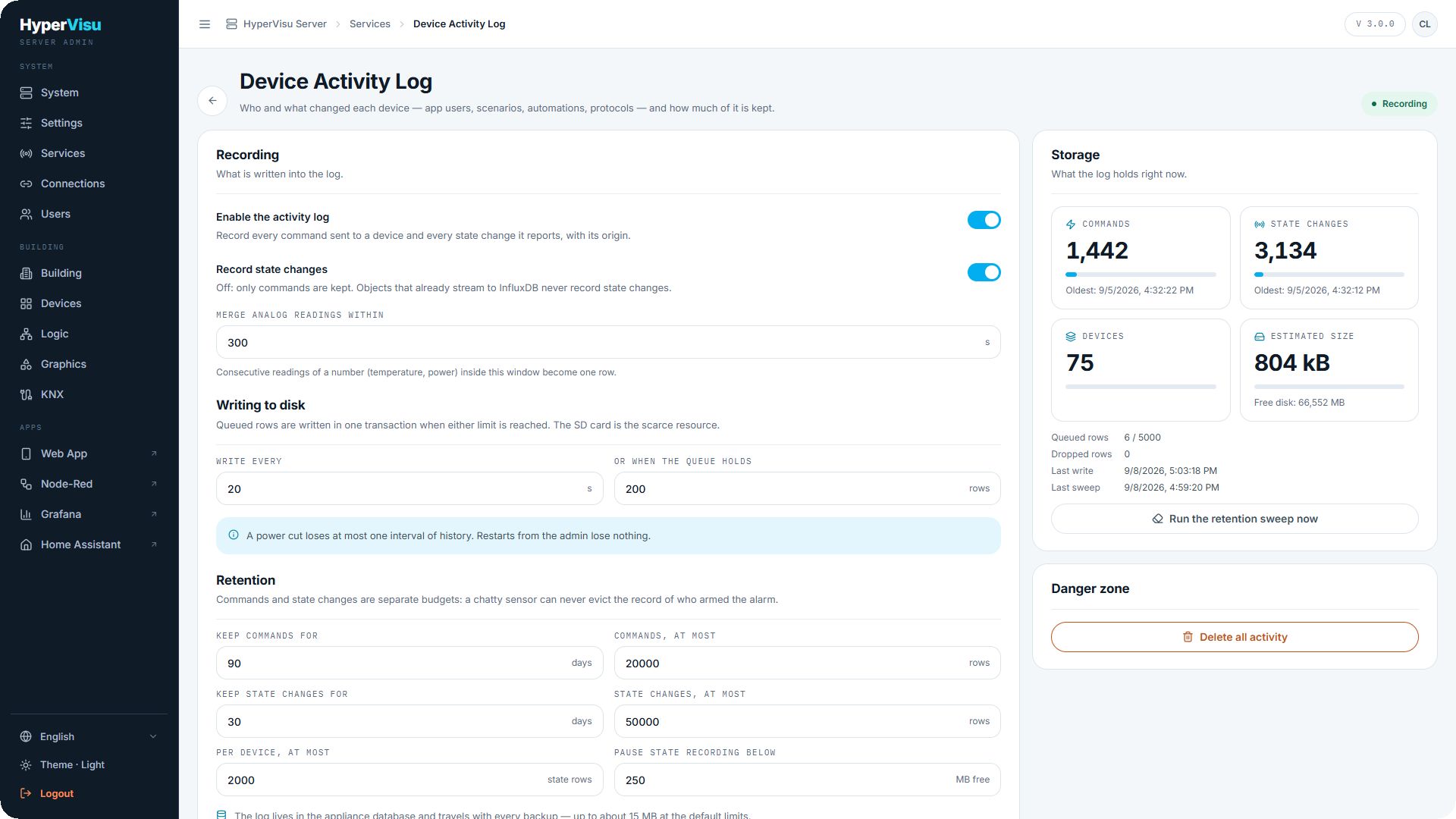The width and height of the screenshot is (1456, 819).
Task: Click Pause state recording below field
Action: click(x=807, y=780)
